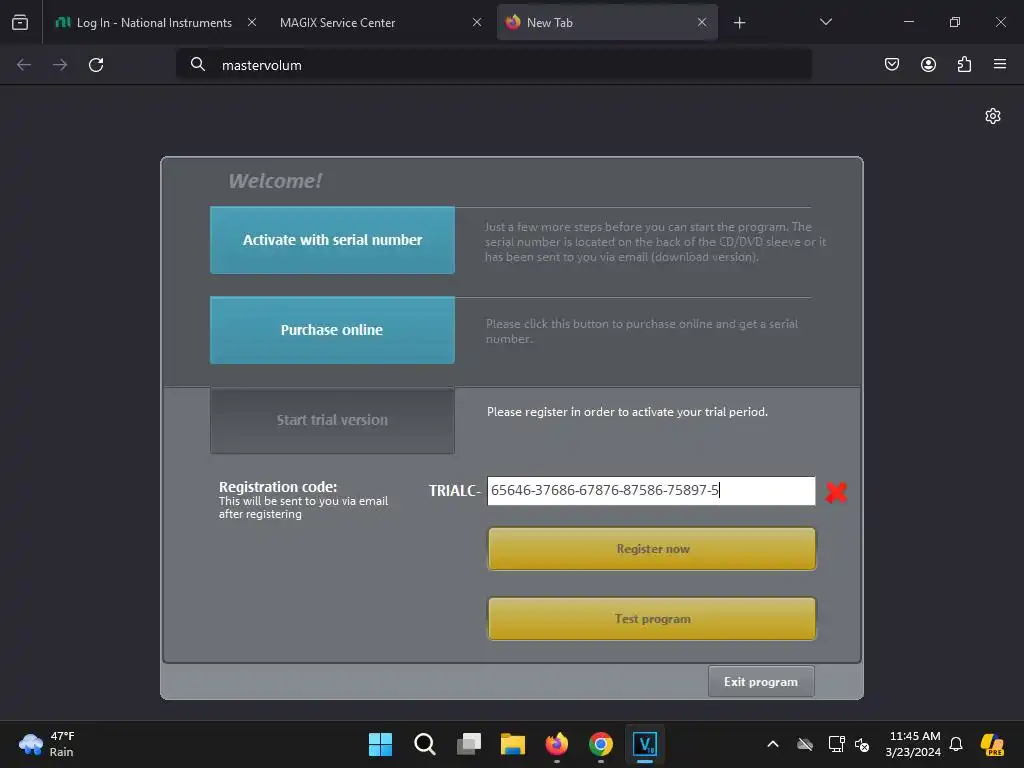
Task: Reload the current page
Action: pyautogui.click(x=96, y=65)
